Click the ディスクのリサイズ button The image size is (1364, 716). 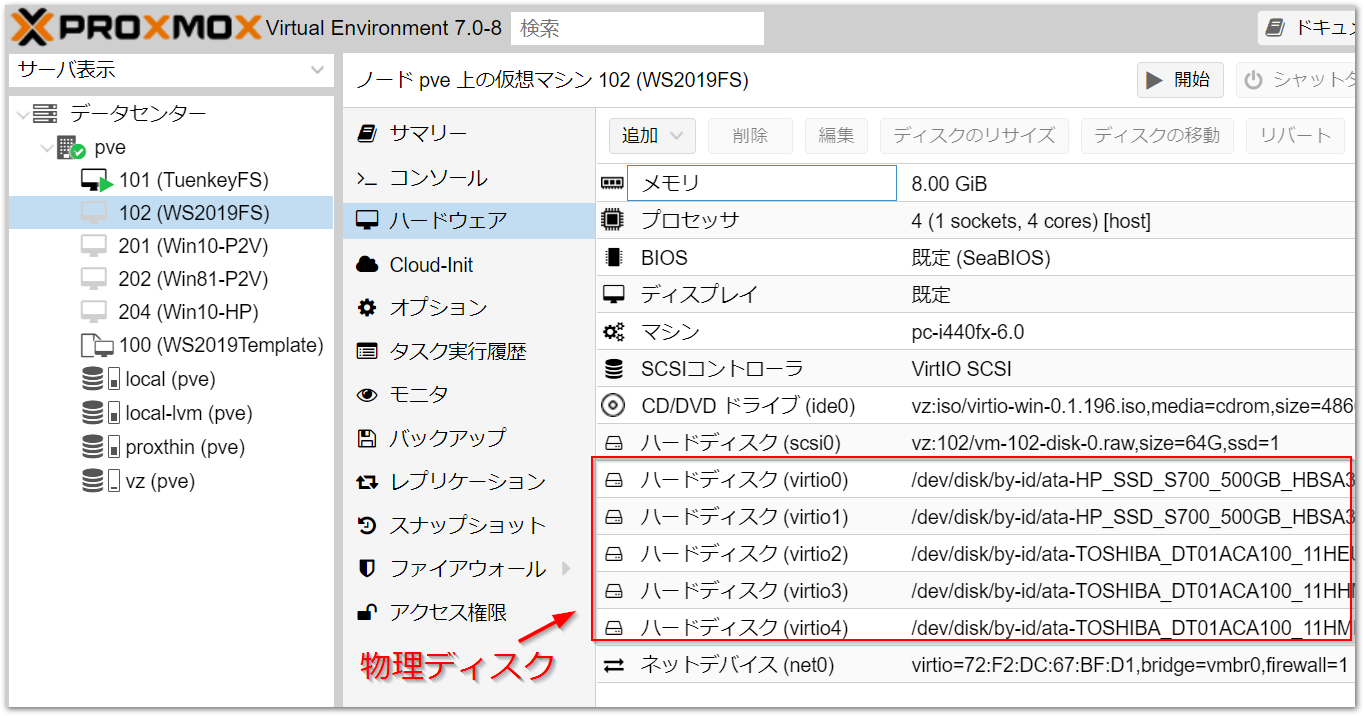tap(974, 136)
